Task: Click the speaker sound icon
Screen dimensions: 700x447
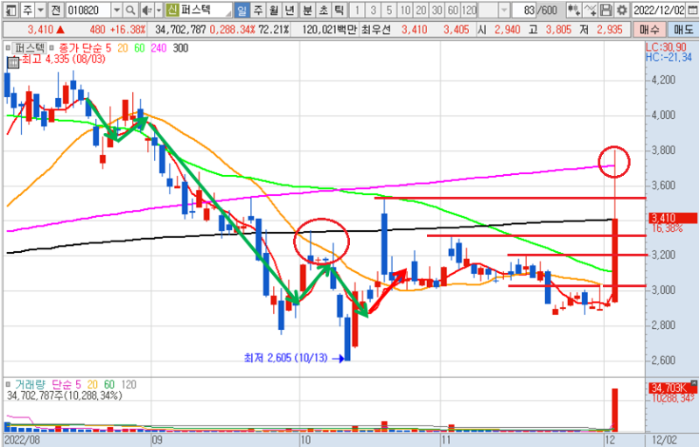Action: click(147, 10)
